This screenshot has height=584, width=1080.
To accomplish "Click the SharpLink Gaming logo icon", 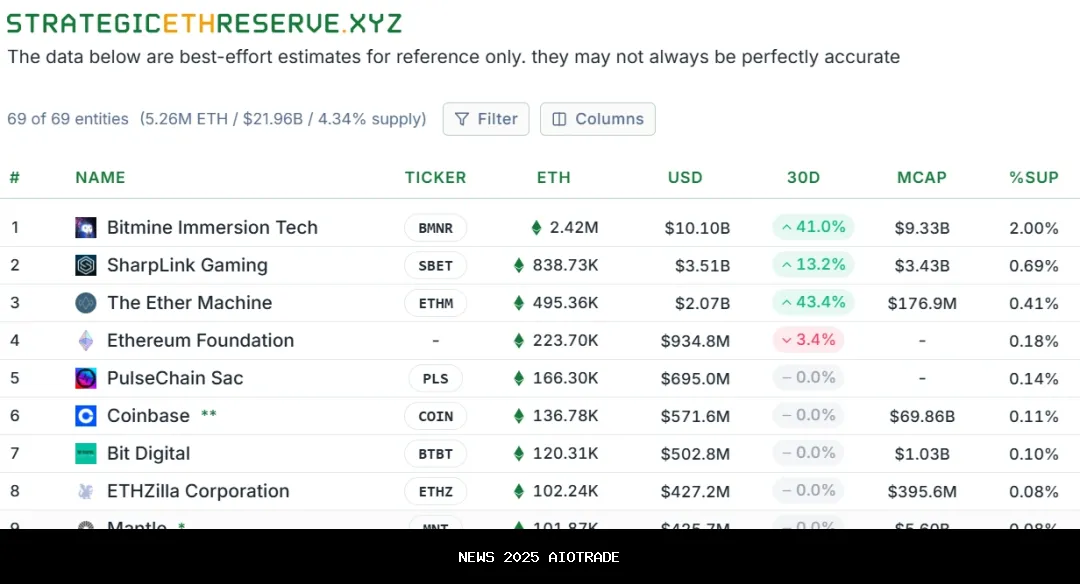I will pyautogui.click(x=86, y=266).
